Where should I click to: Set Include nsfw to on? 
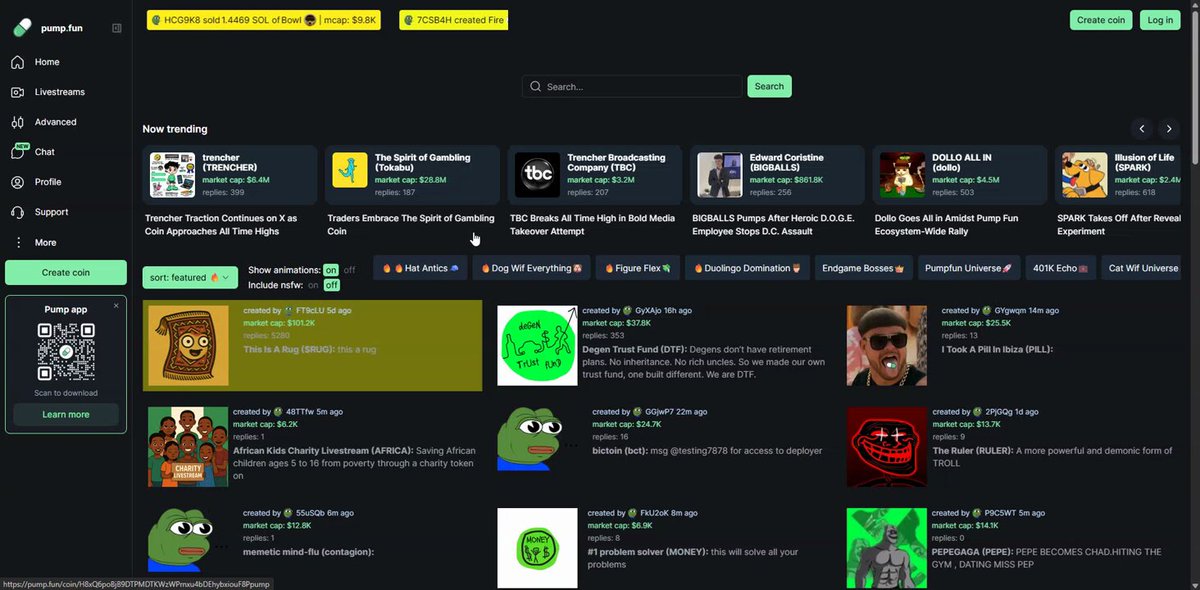pos(314,285)
